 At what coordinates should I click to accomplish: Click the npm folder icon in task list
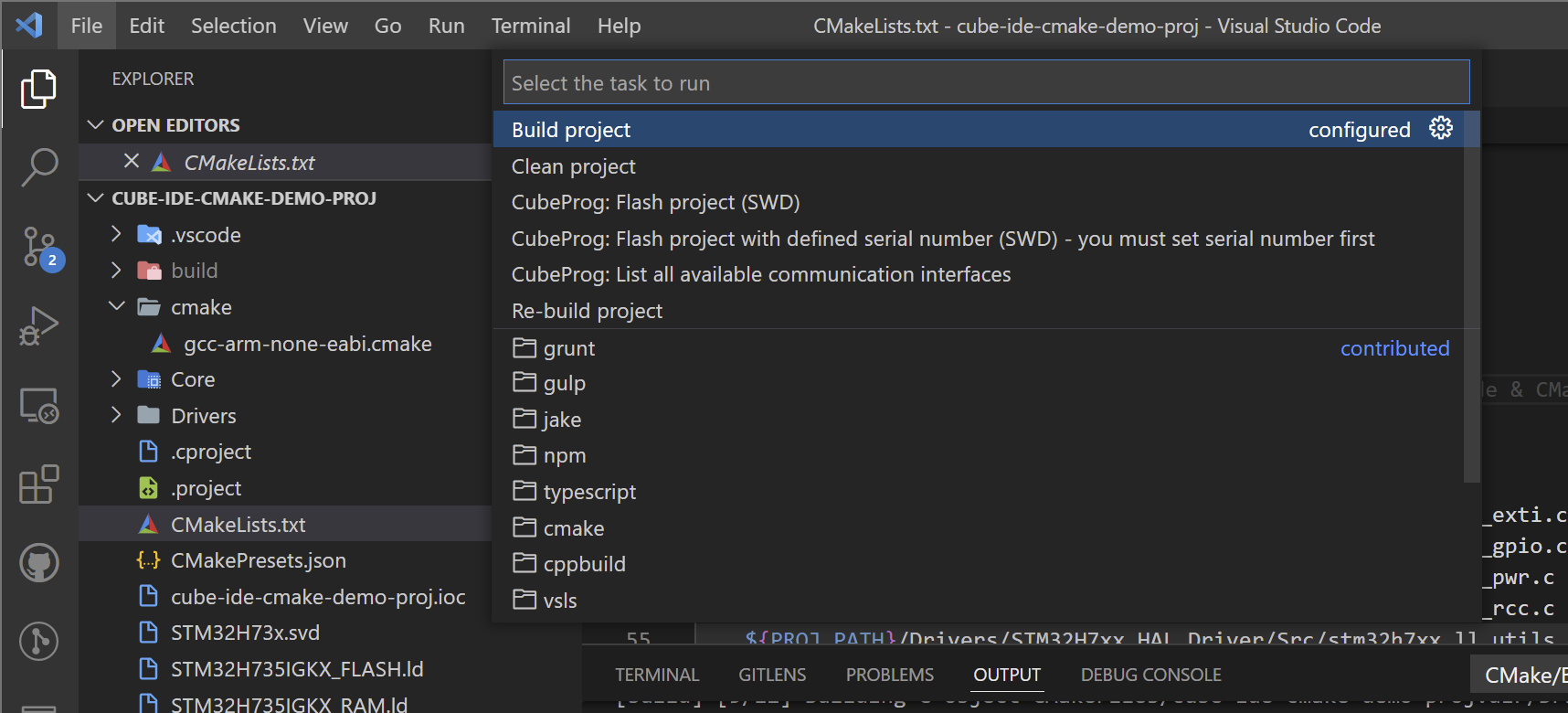tap(524, 454)
